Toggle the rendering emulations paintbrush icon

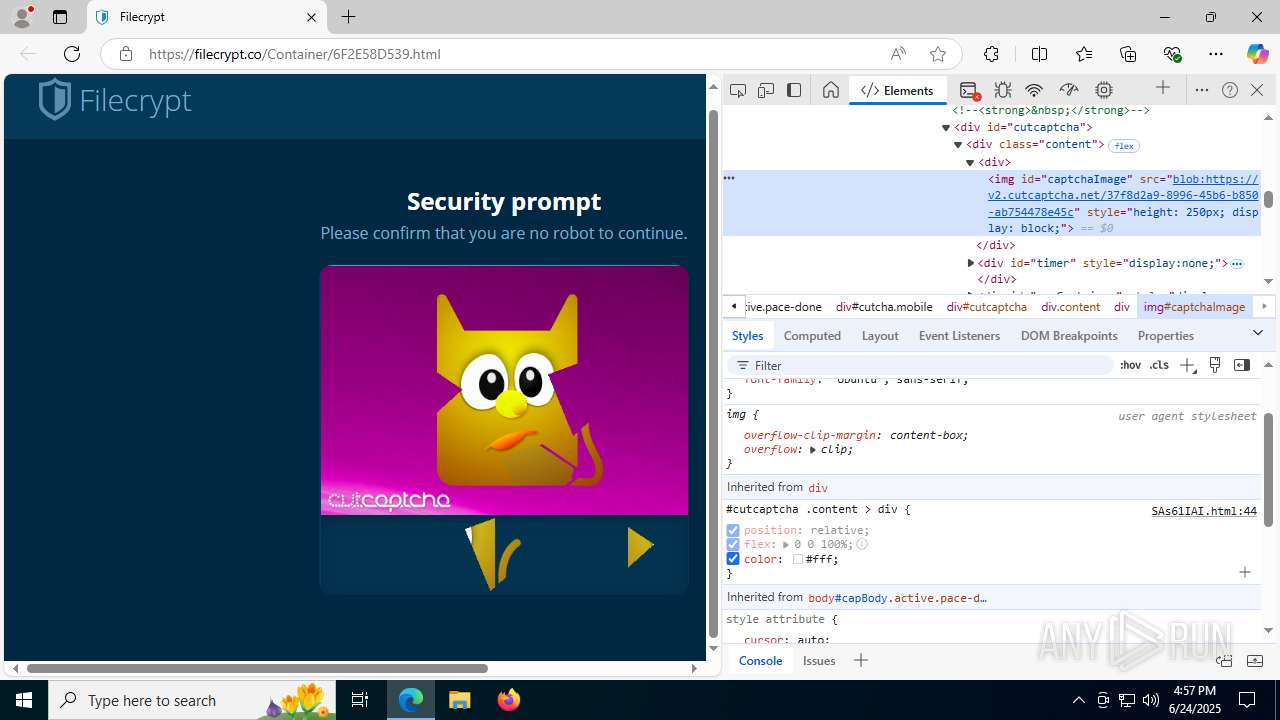click(1215, 365)
